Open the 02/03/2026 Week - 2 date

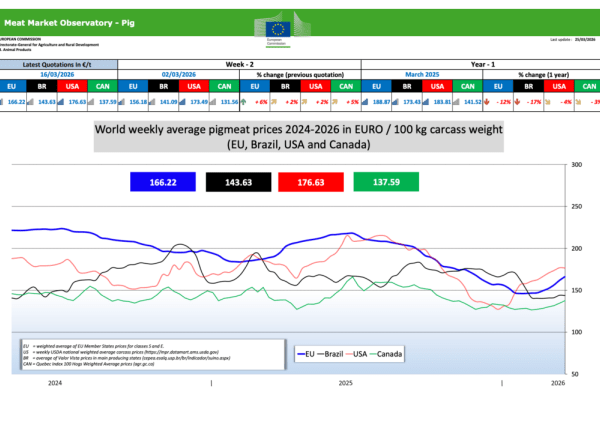pos(179,75)
